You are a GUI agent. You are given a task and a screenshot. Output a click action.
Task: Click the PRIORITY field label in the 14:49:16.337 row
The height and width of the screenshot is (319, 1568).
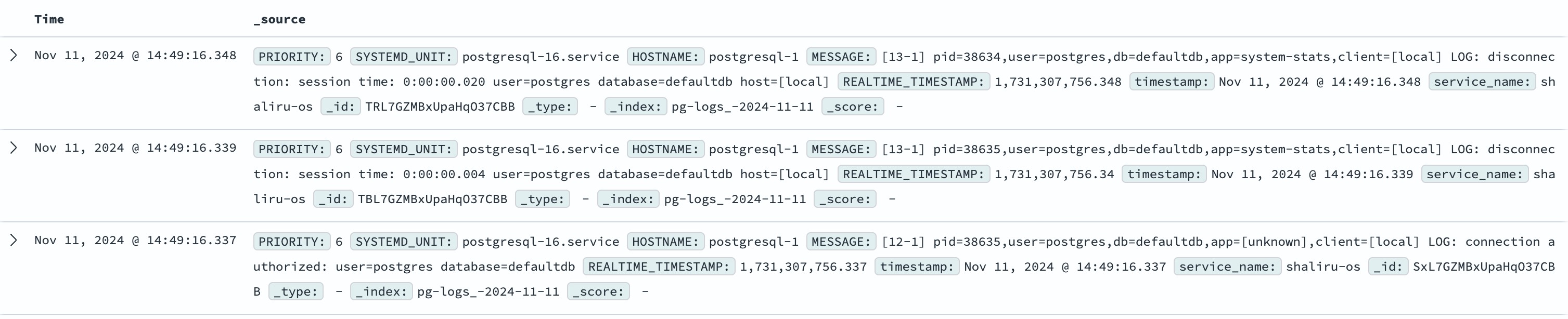(292, 241)
